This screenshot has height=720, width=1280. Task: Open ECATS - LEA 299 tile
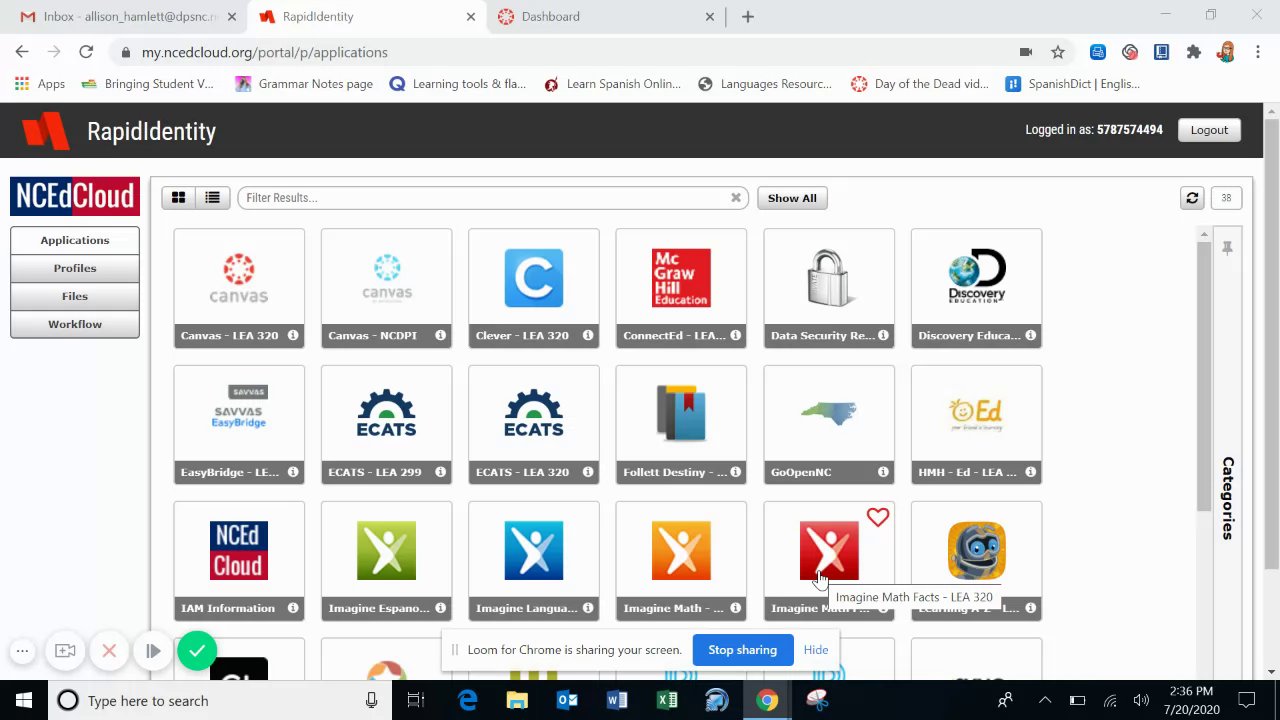[386, 424]
